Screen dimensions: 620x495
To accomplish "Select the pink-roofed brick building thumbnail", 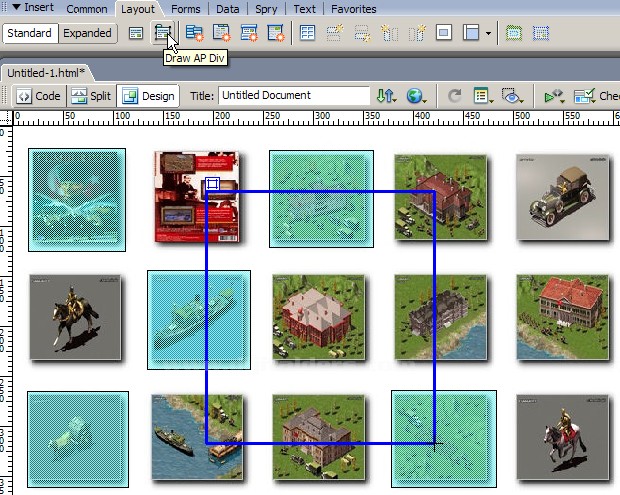I will click(319, 317).
